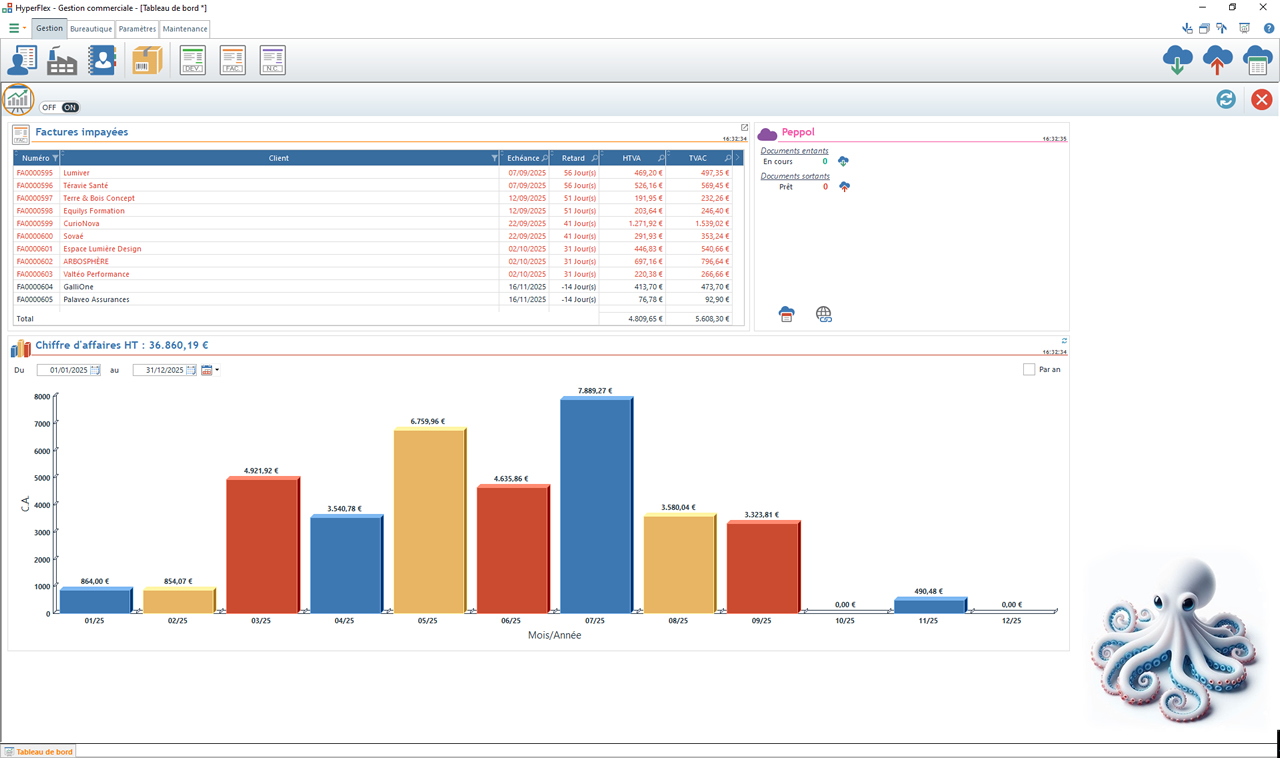
Task: Open the product box with barcode icon
Action: 147,60
